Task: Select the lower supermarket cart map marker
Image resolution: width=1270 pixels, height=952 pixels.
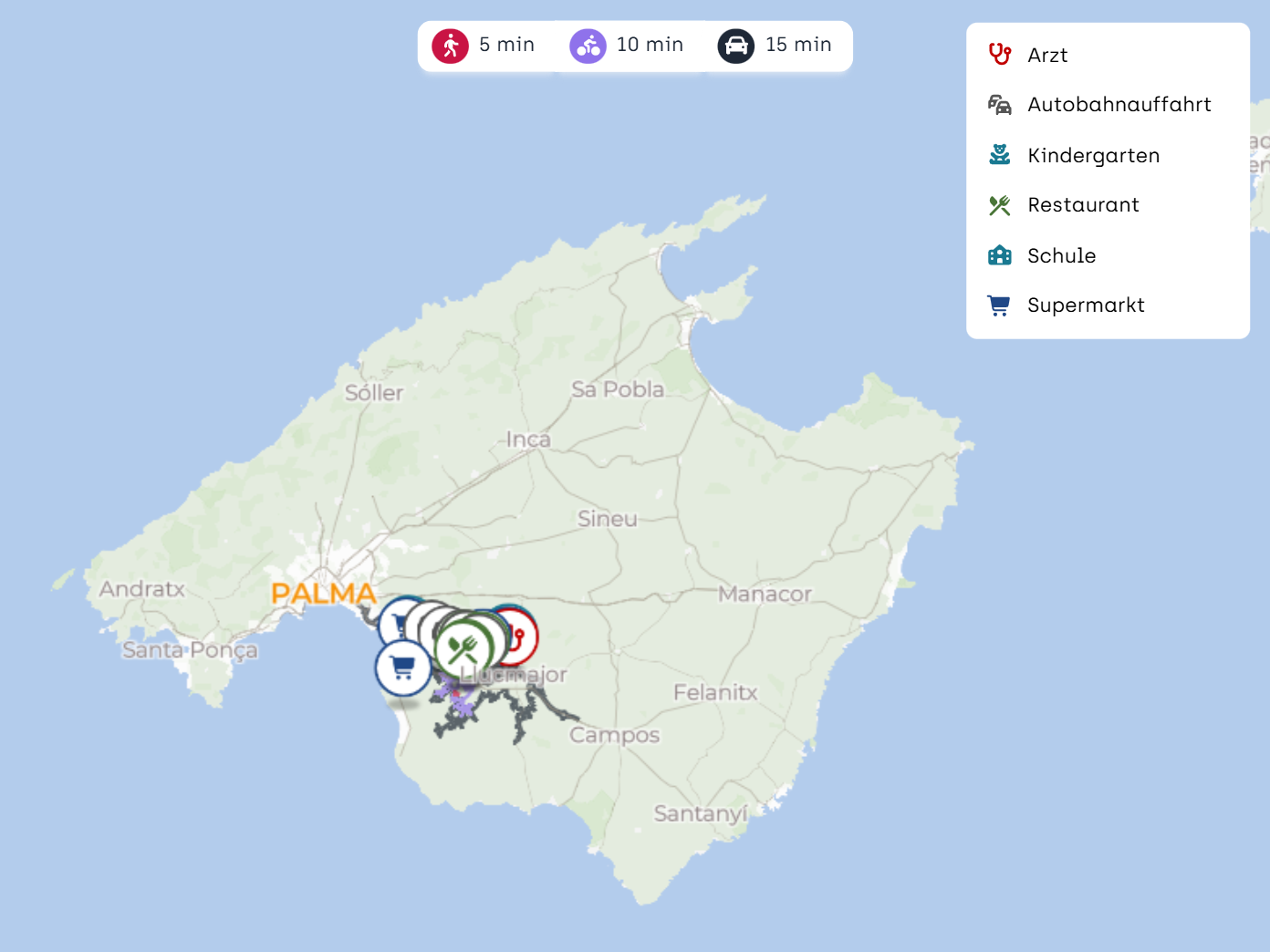Action: 402,667
